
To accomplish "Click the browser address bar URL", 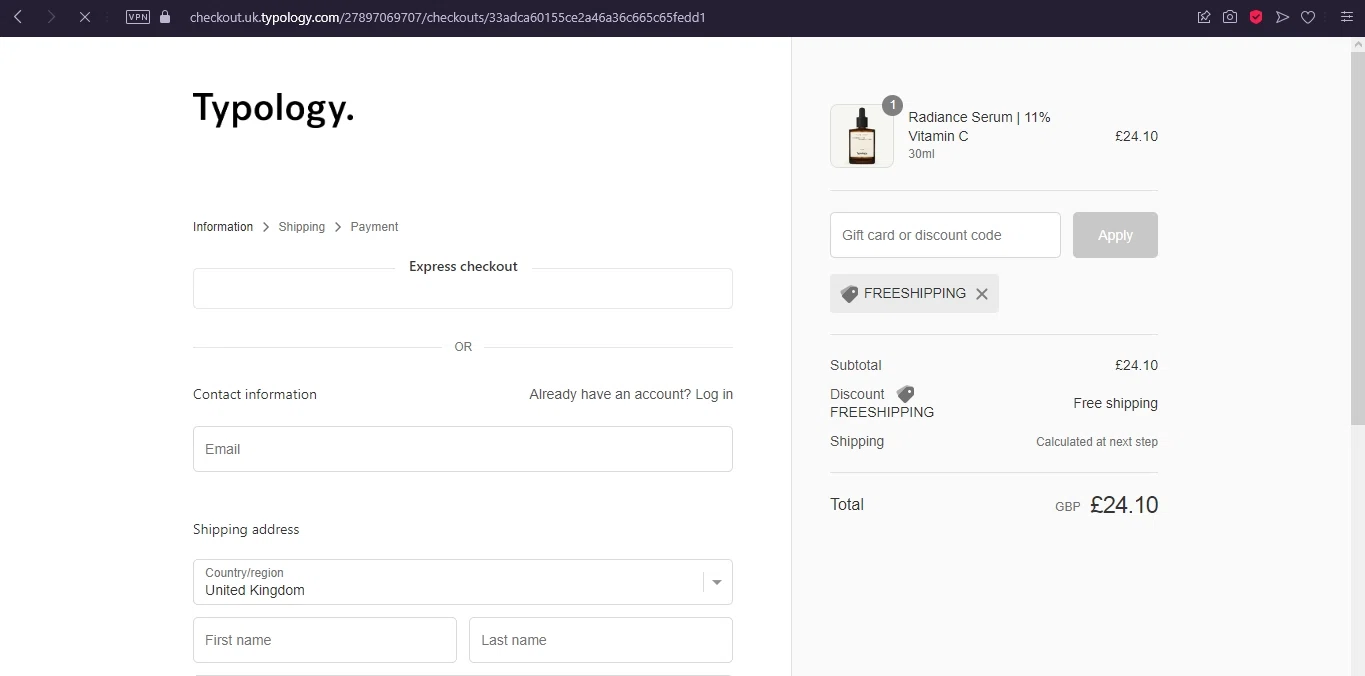I will click(x=448, y=17).
